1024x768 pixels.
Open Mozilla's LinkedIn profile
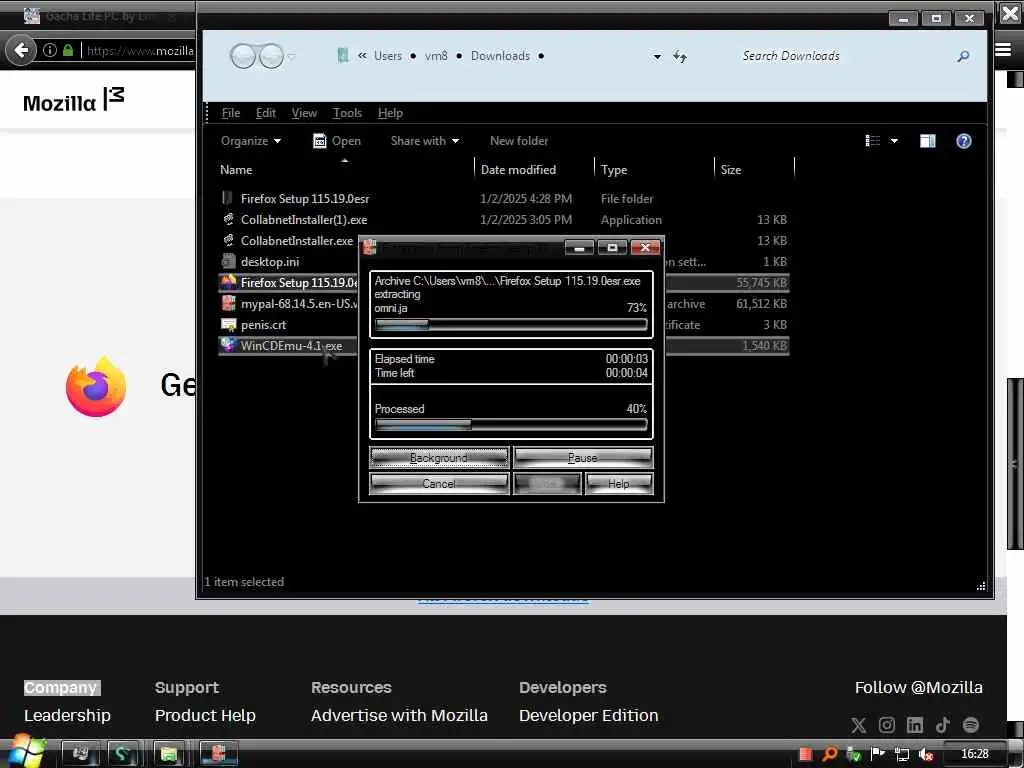tap(914, 725)
